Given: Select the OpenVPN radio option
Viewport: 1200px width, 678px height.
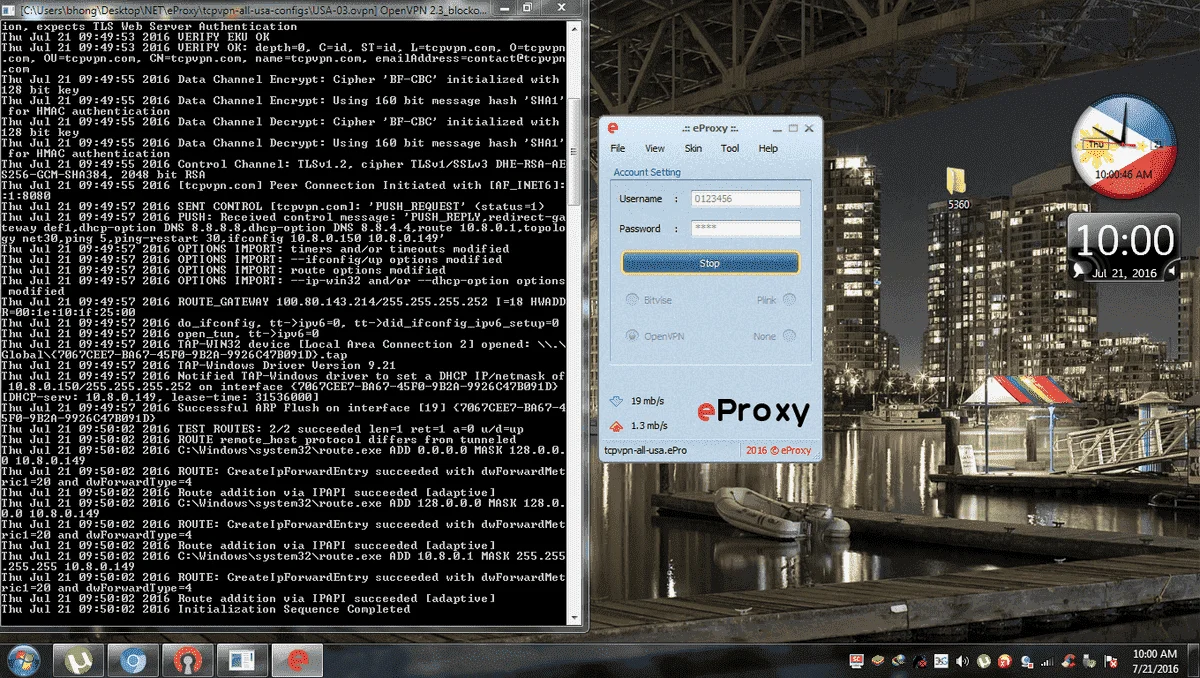Looking at the screenshot, I should click(x=657, y=337).
